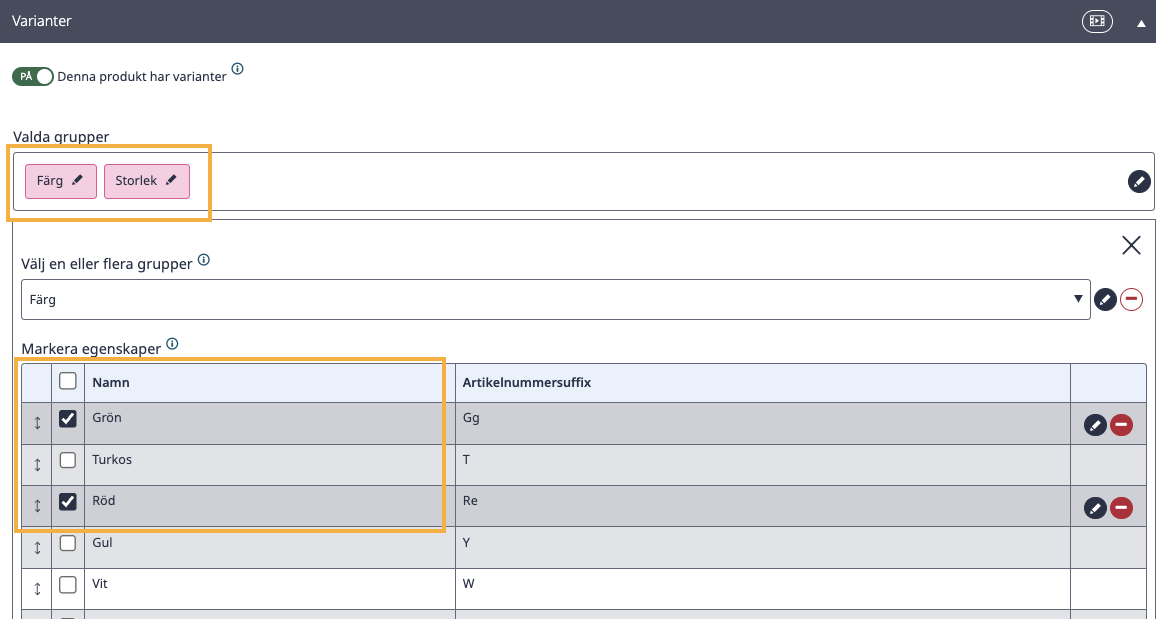Uncheck the Röd property checkbox
Viewport: 1156px width, 619px height.
pos(68,502)
